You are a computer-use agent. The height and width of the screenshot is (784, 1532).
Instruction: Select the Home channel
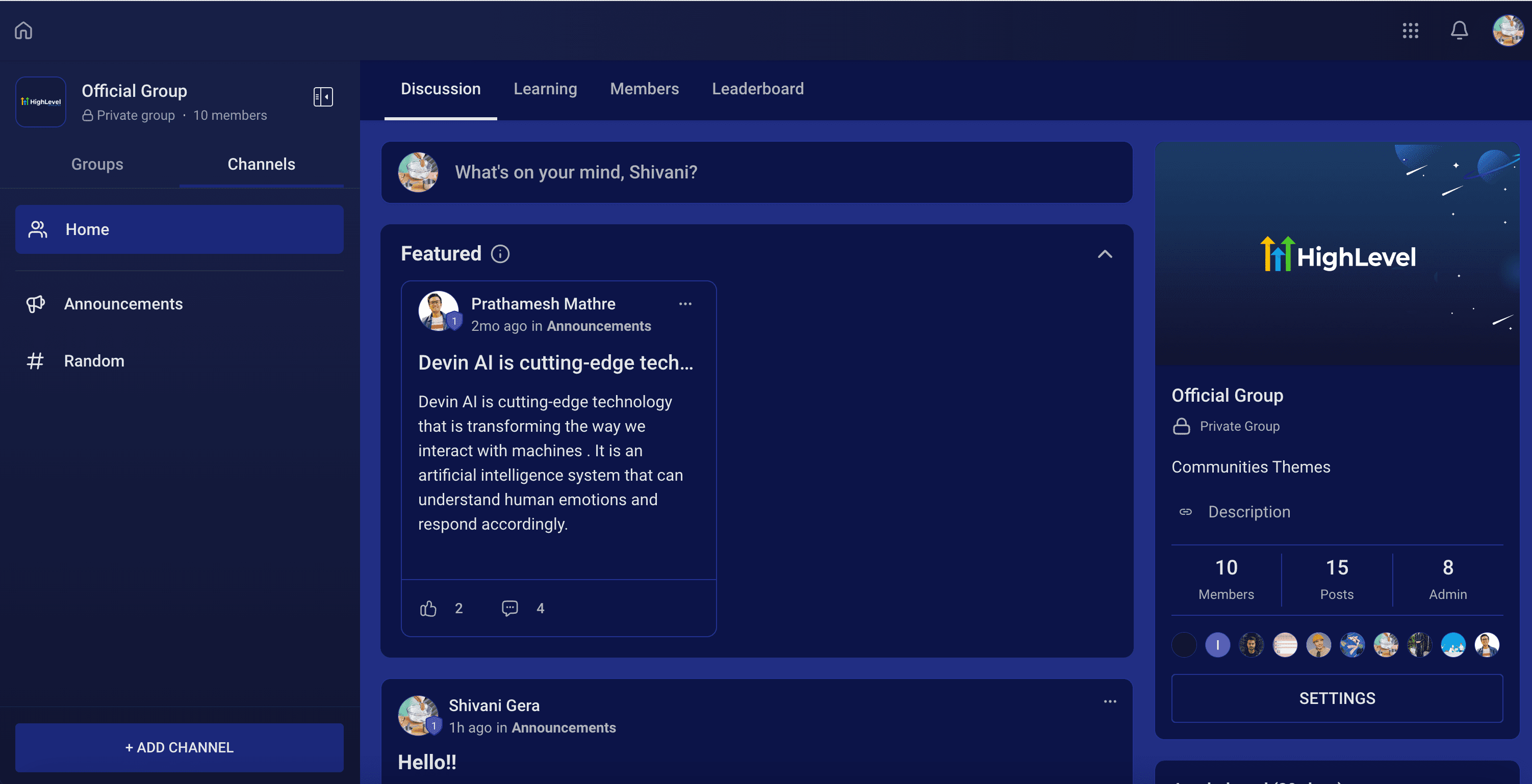(180, 229)
